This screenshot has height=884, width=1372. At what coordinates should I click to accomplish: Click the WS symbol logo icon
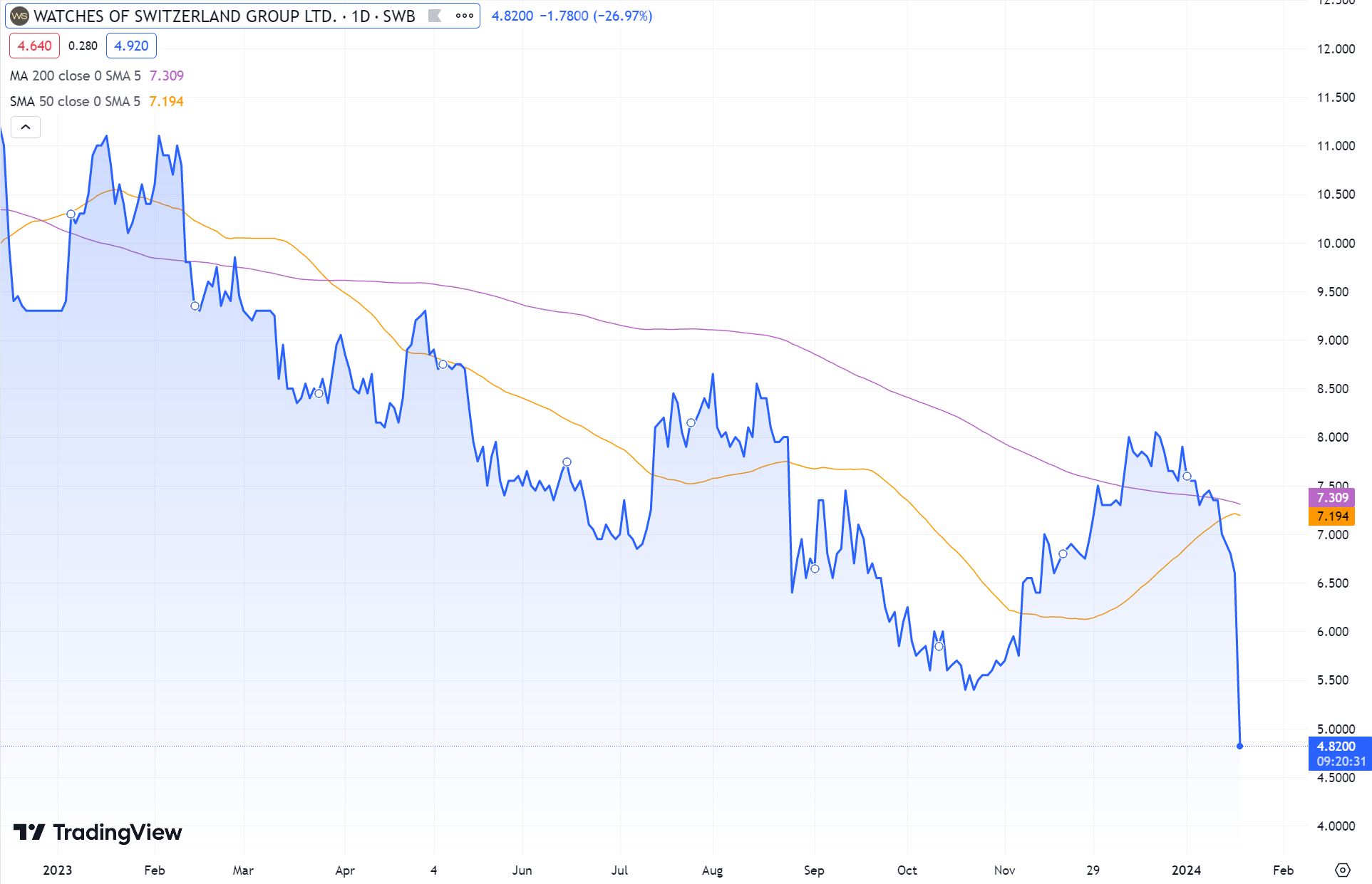click(x=20, y=16)
